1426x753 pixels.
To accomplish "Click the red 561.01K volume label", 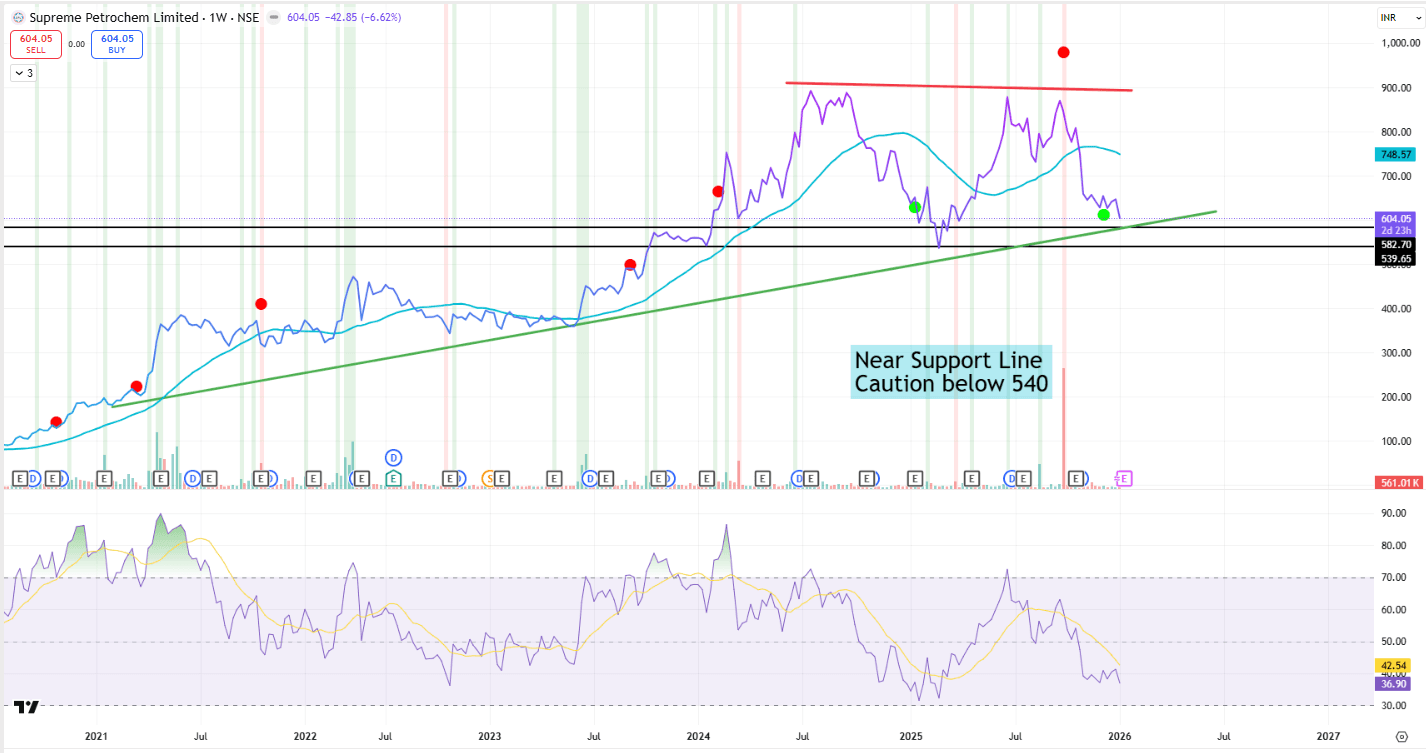I will coord(1400,482).
